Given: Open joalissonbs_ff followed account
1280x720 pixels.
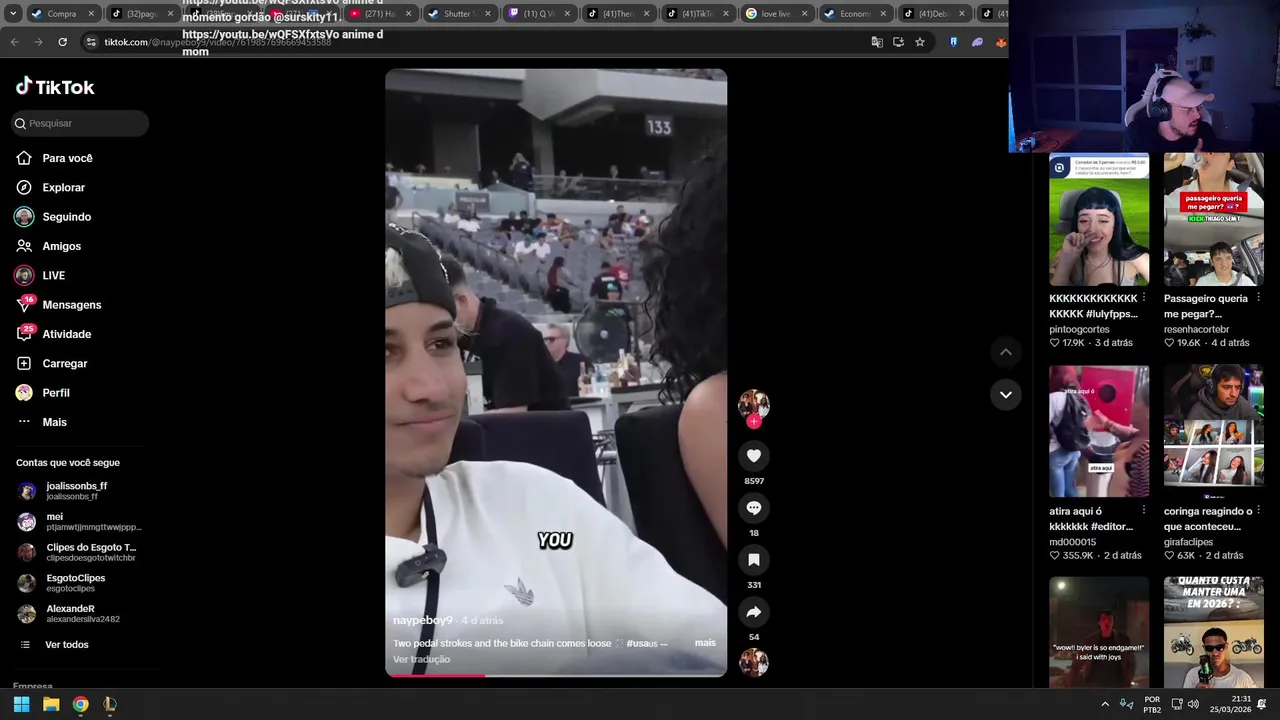Looking at the screenshot, I should tap(78, 491).
